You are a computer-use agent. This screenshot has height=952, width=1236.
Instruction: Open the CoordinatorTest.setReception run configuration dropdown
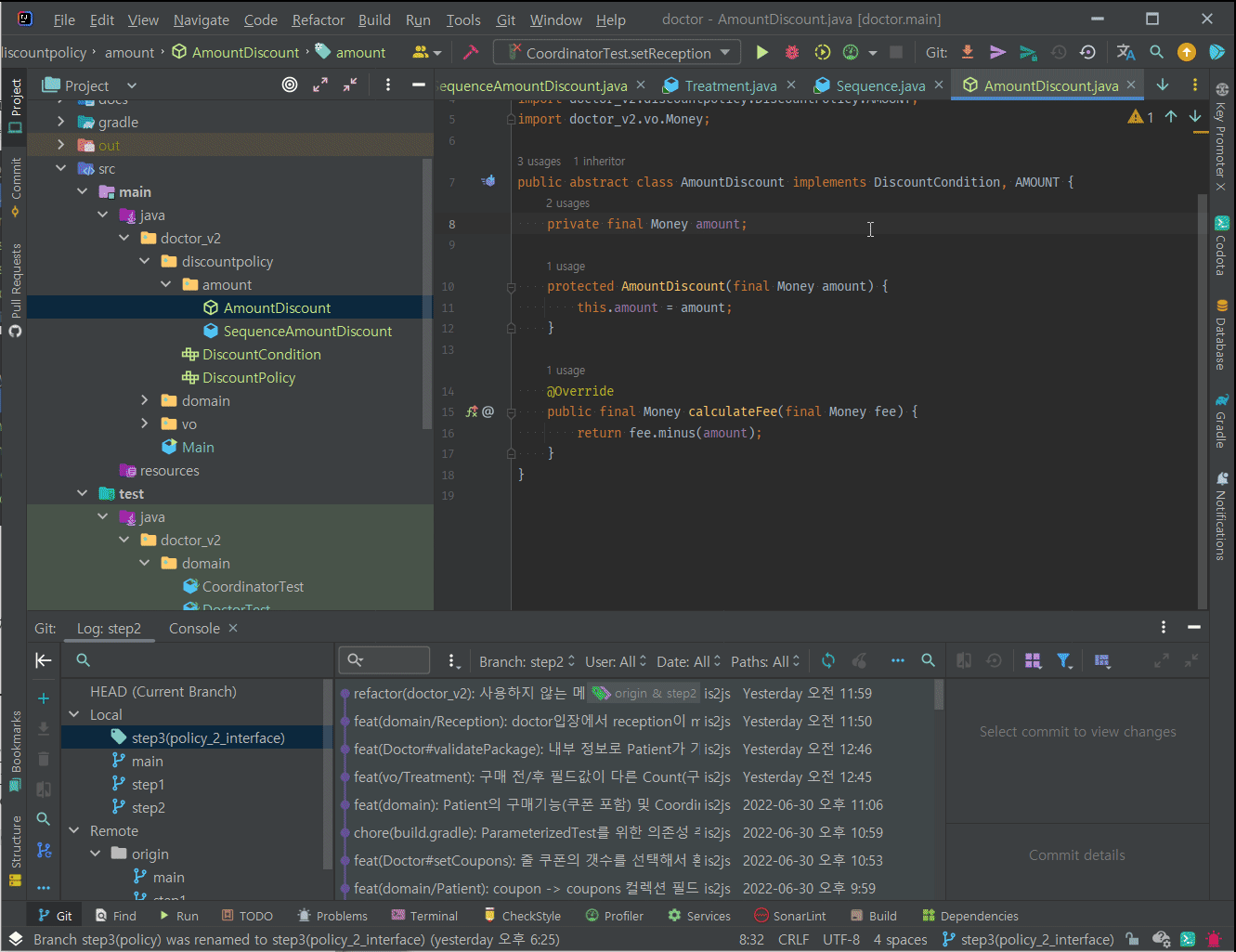tap(617, 53)
